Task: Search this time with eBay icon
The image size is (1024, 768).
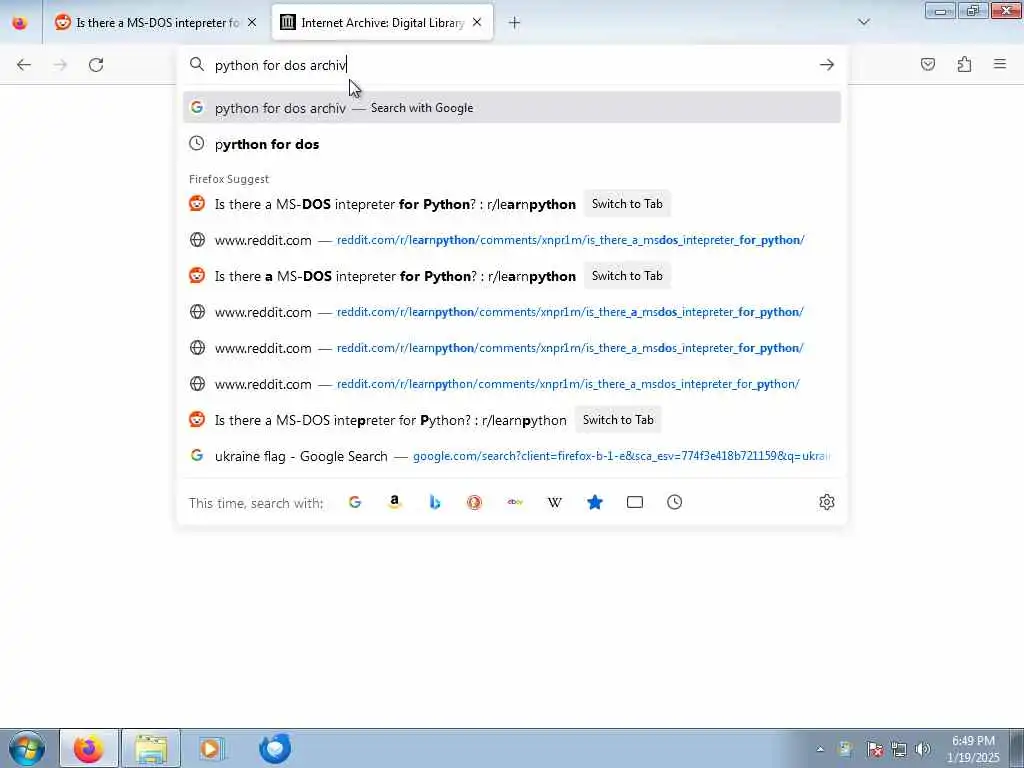Action: [x=515, y=502]
